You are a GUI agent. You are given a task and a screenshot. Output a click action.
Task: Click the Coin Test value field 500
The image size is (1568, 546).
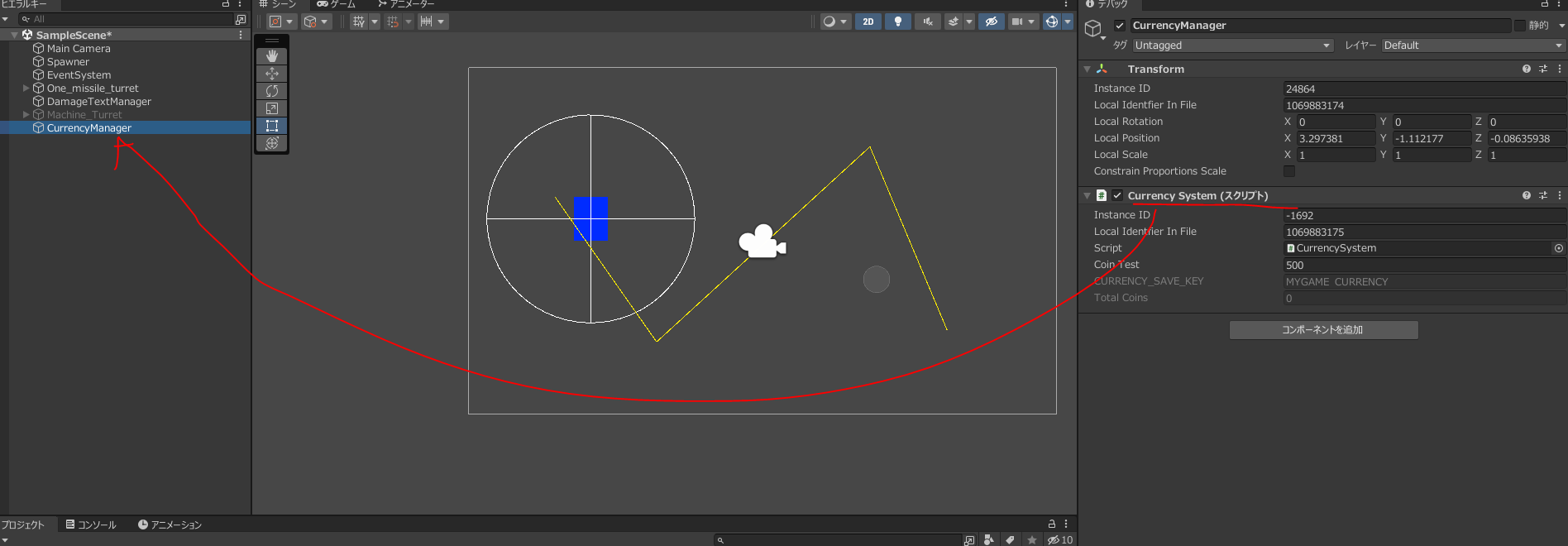[1424, 265]
